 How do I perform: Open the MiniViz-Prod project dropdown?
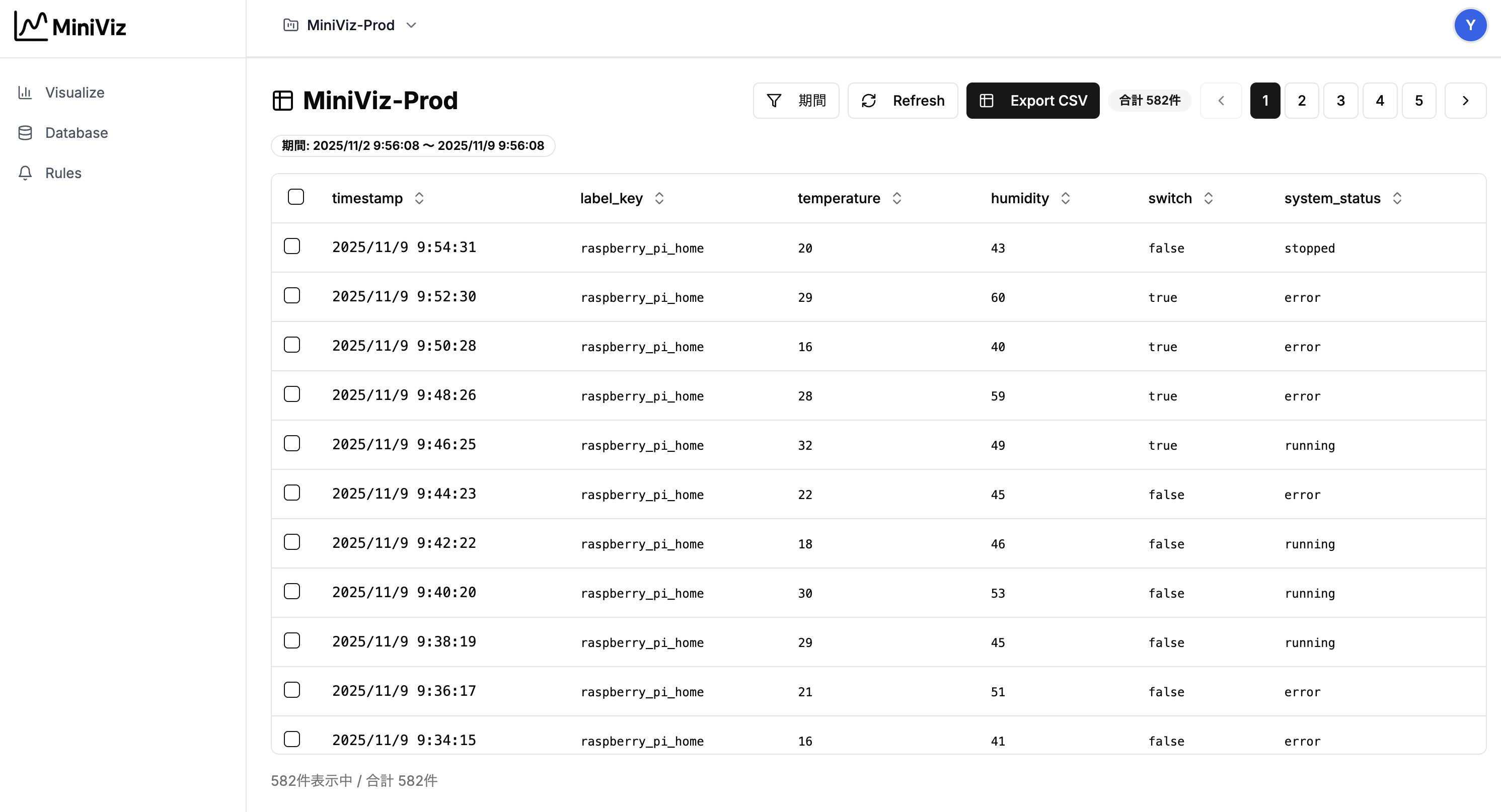click(x=350, y=25)
